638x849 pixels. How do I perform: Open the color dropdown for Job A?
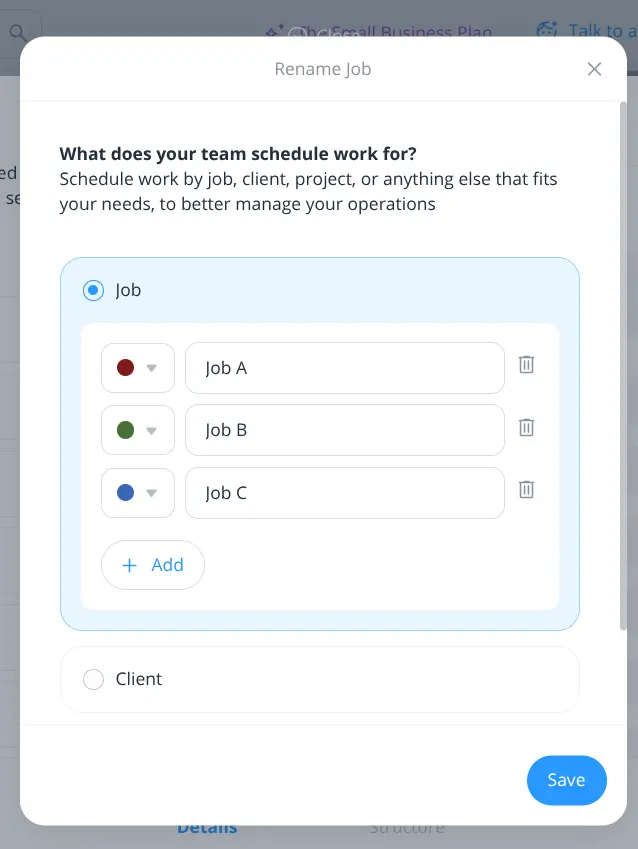click(150, 367)
